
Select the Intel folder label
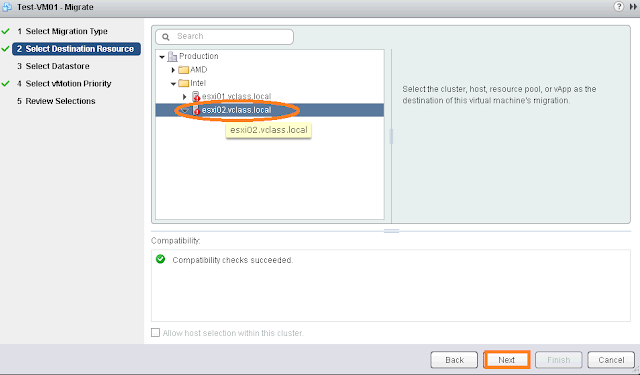click(198, 83)
